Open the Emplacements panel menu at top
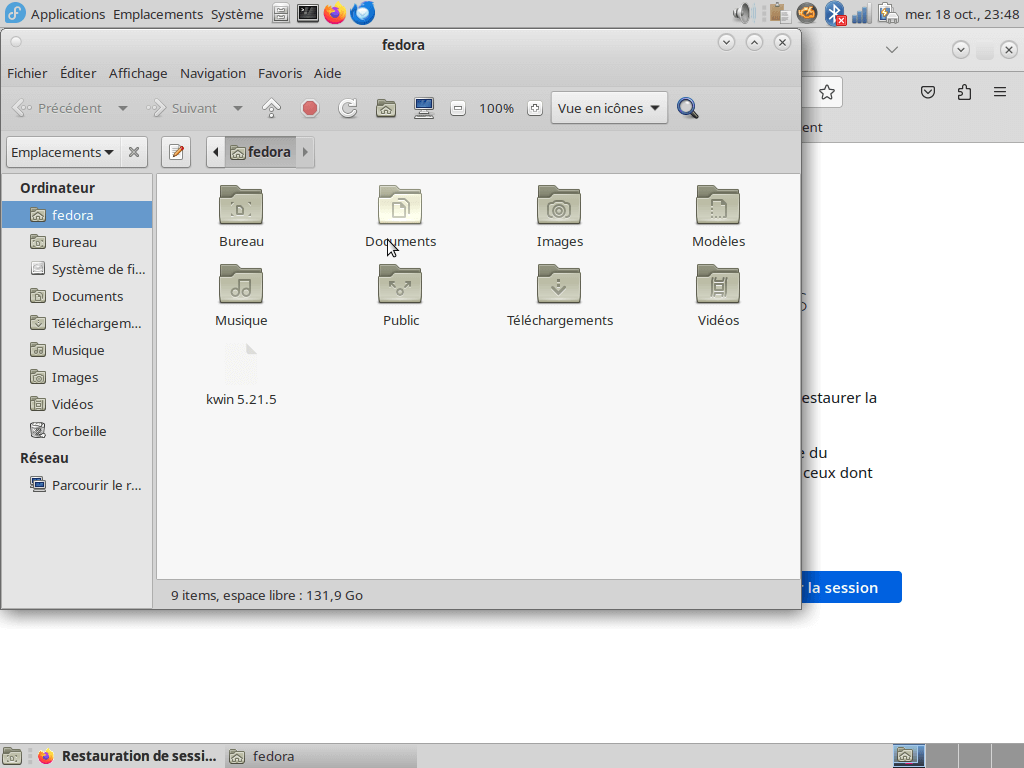1024x768 pixels. click(x=157, y=14)
